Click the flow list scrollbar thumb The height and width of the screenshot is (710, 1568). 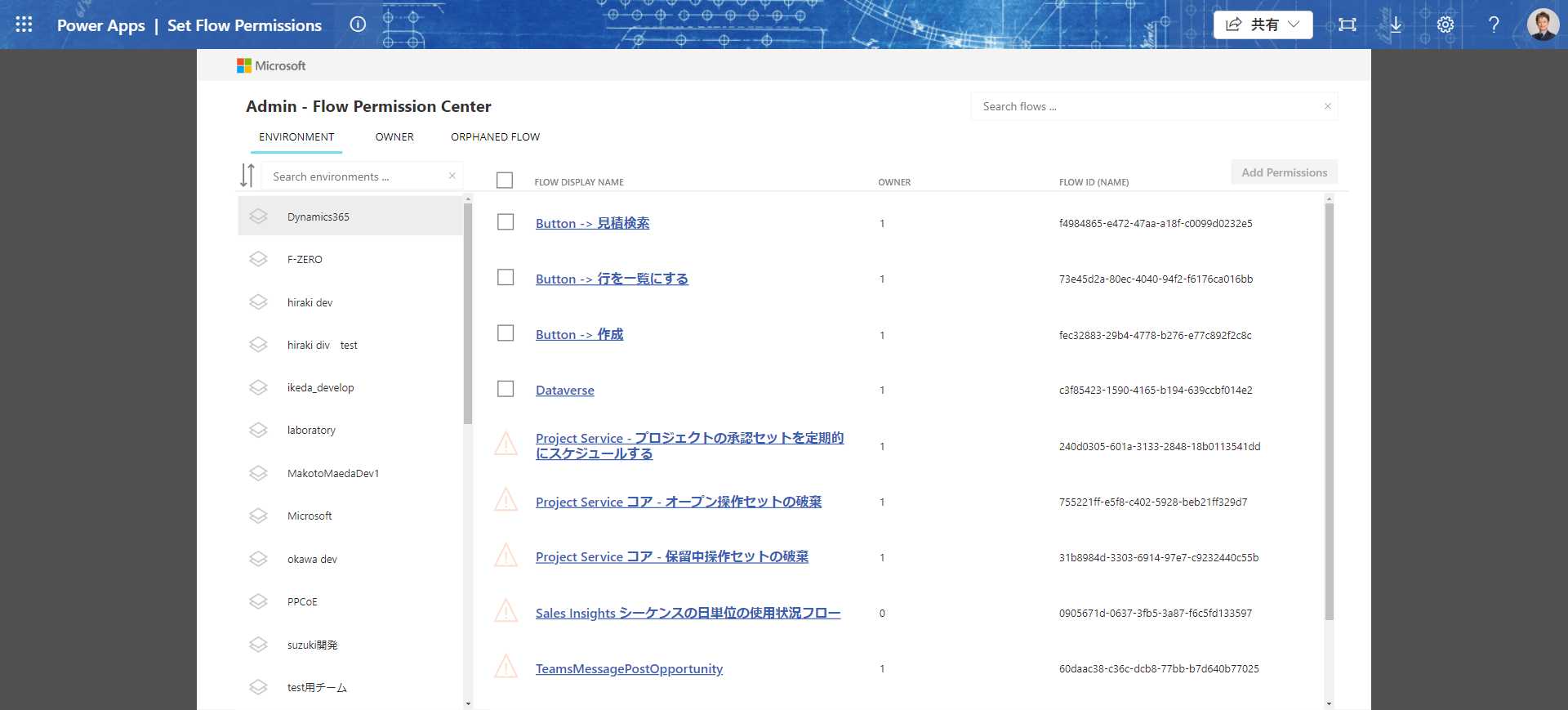point(1329,411)
